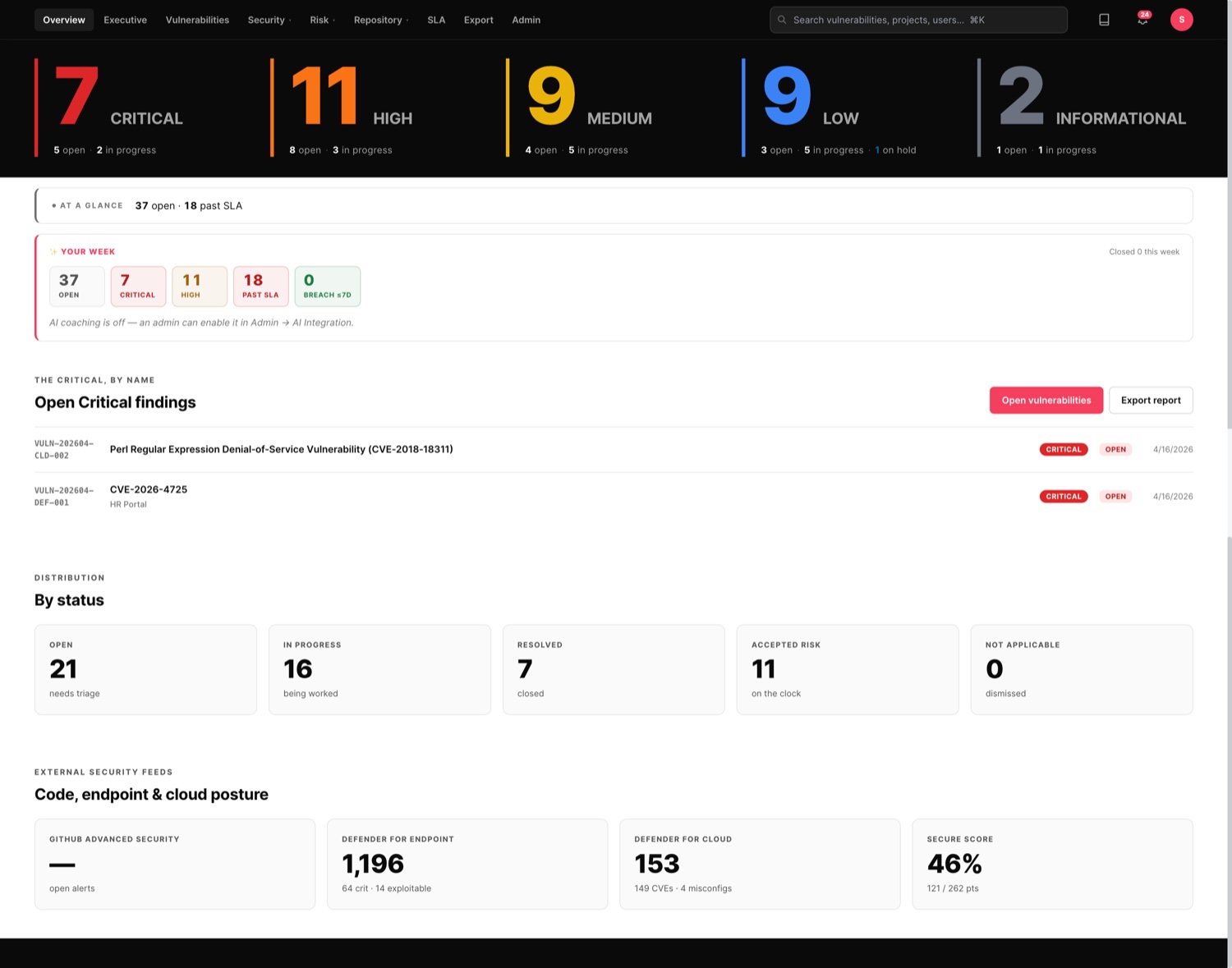Open the user avatar S menu
The width and height of the screenshot is (1232, 968).
[x=1181, y=20]
